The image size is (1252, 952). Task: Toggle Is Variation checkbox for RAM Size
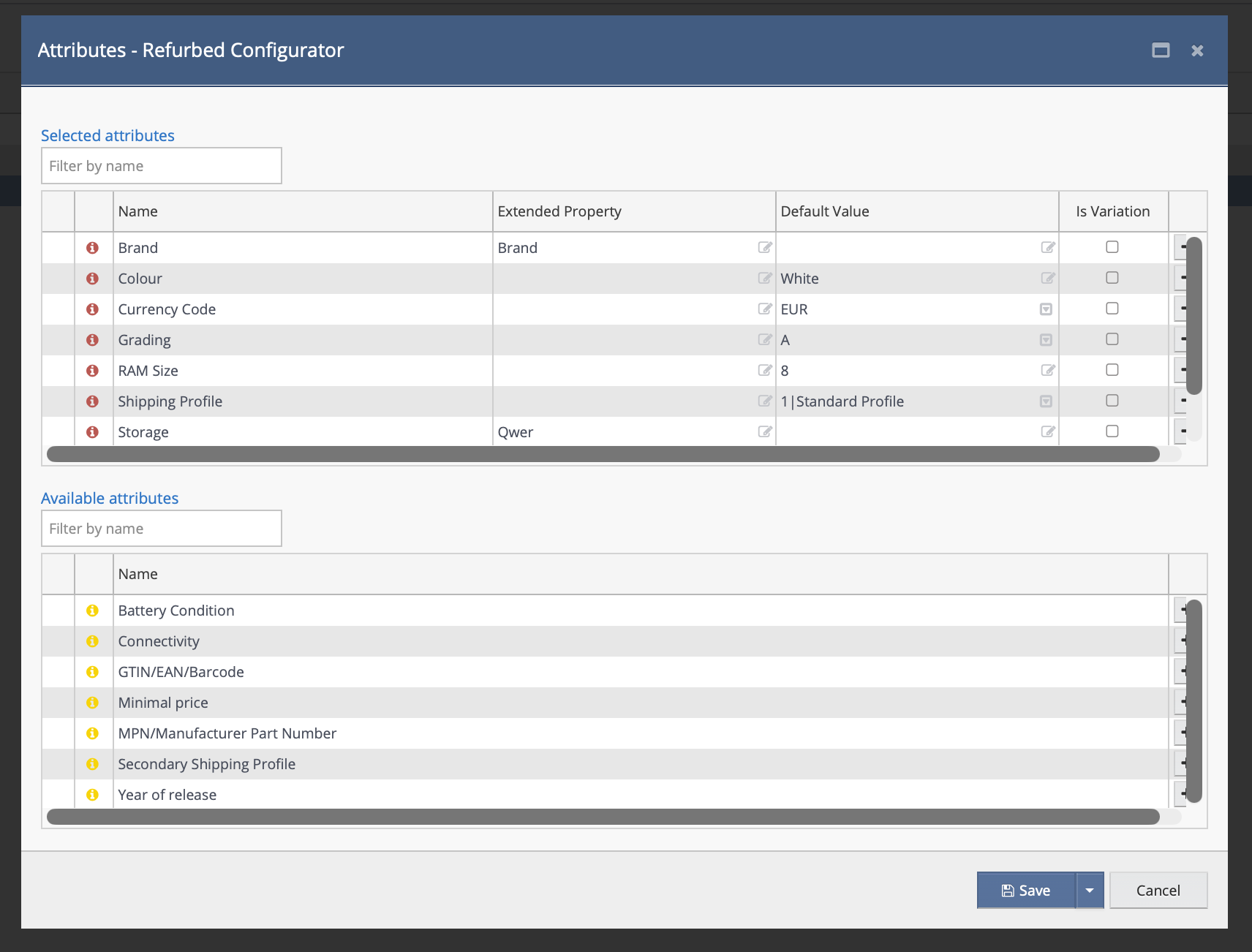(x=1112, y=370)
